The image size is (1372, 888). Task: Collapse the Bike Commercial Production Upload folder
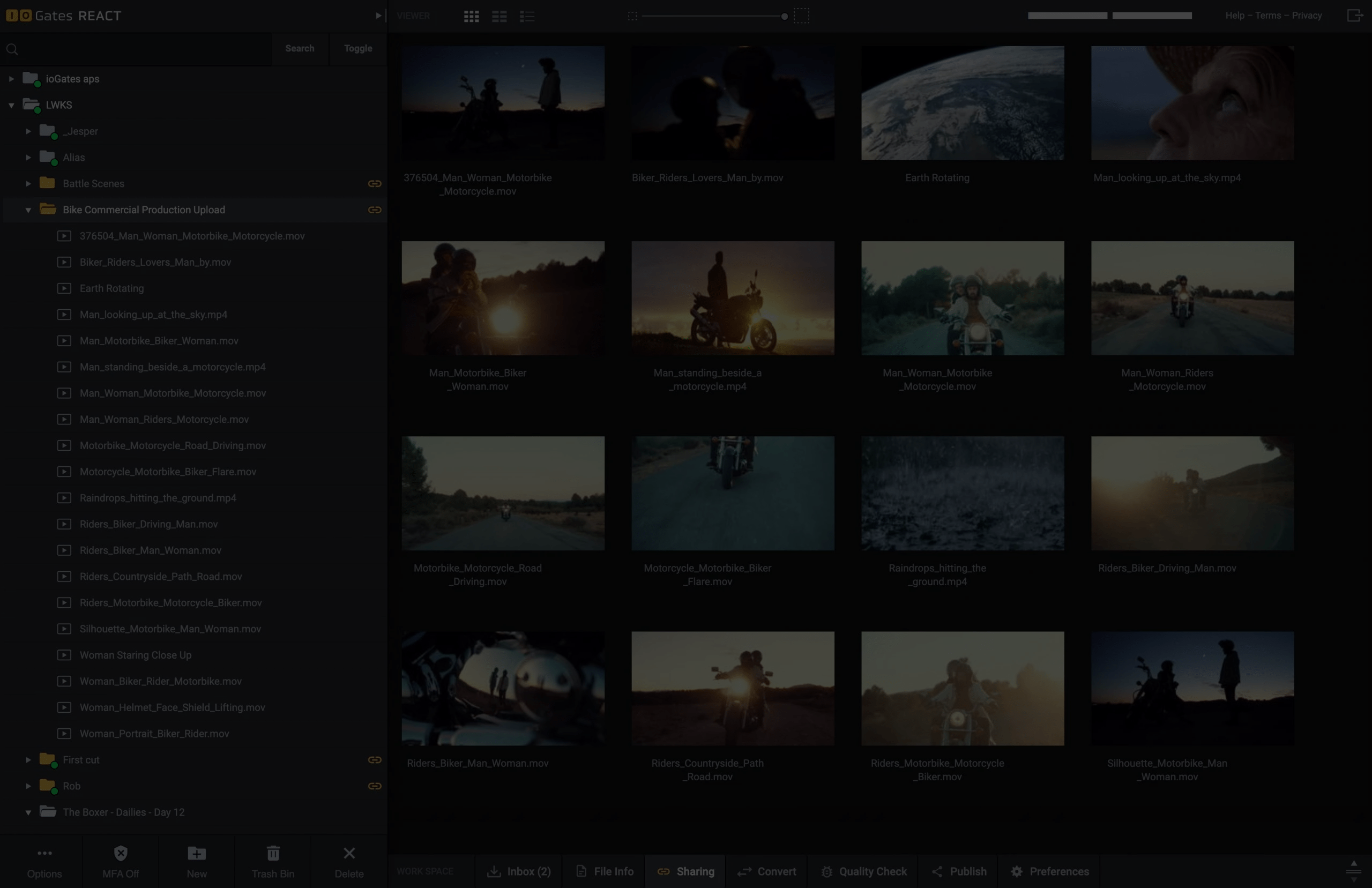point(28,210)
